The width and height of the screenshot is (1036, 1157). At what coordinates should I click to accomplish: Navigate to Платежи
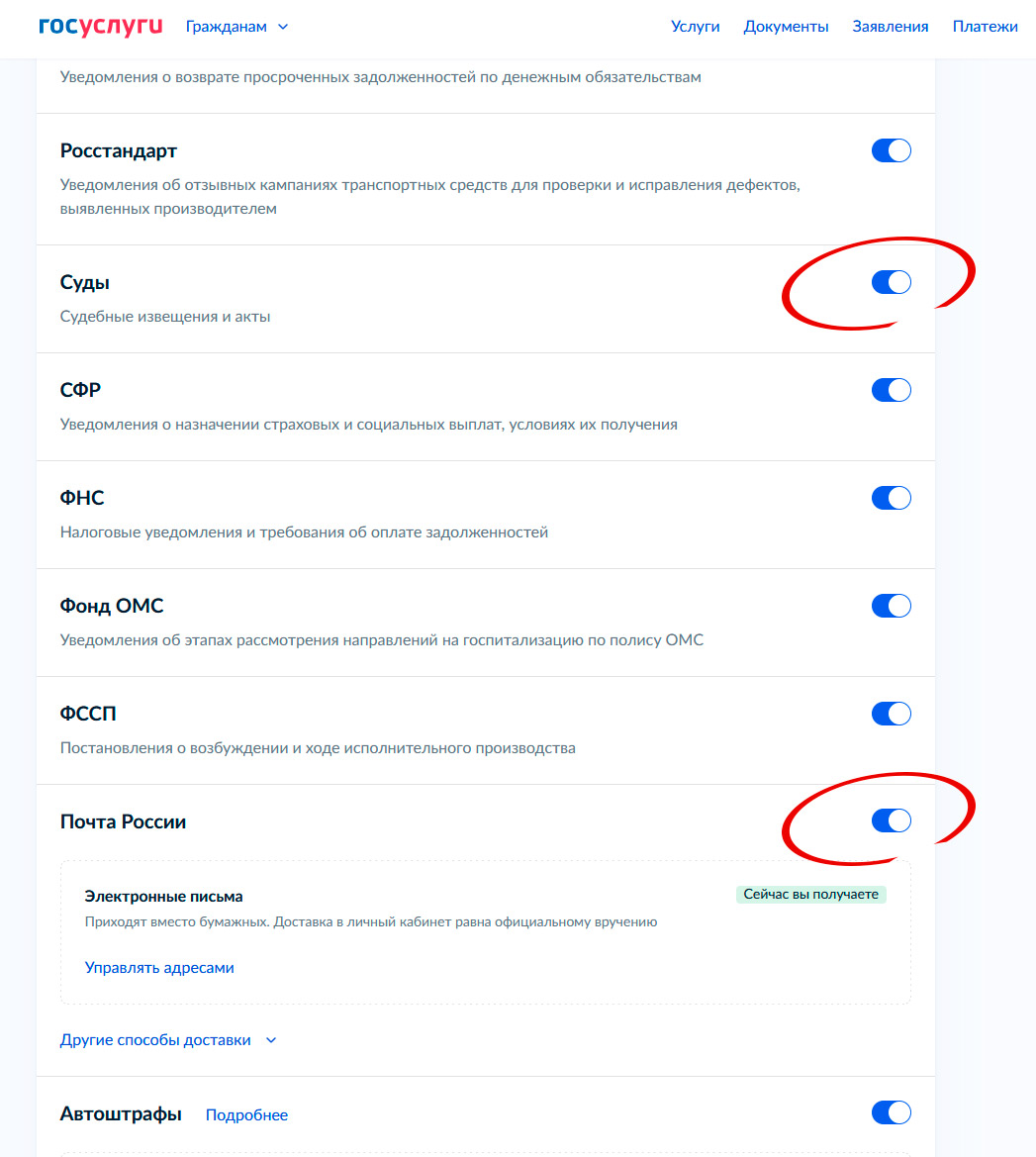pyautogui.click(x=985, y=27)
